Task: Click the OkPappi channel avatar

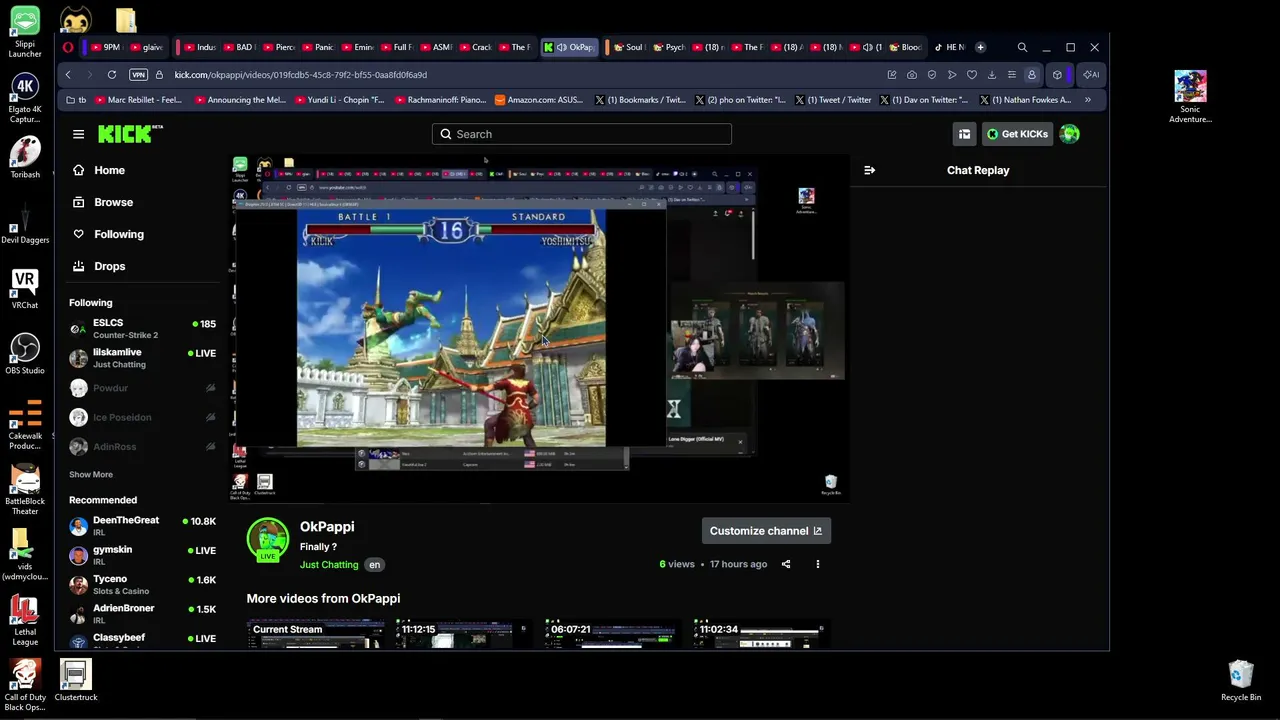Action: tap(268, 540)
